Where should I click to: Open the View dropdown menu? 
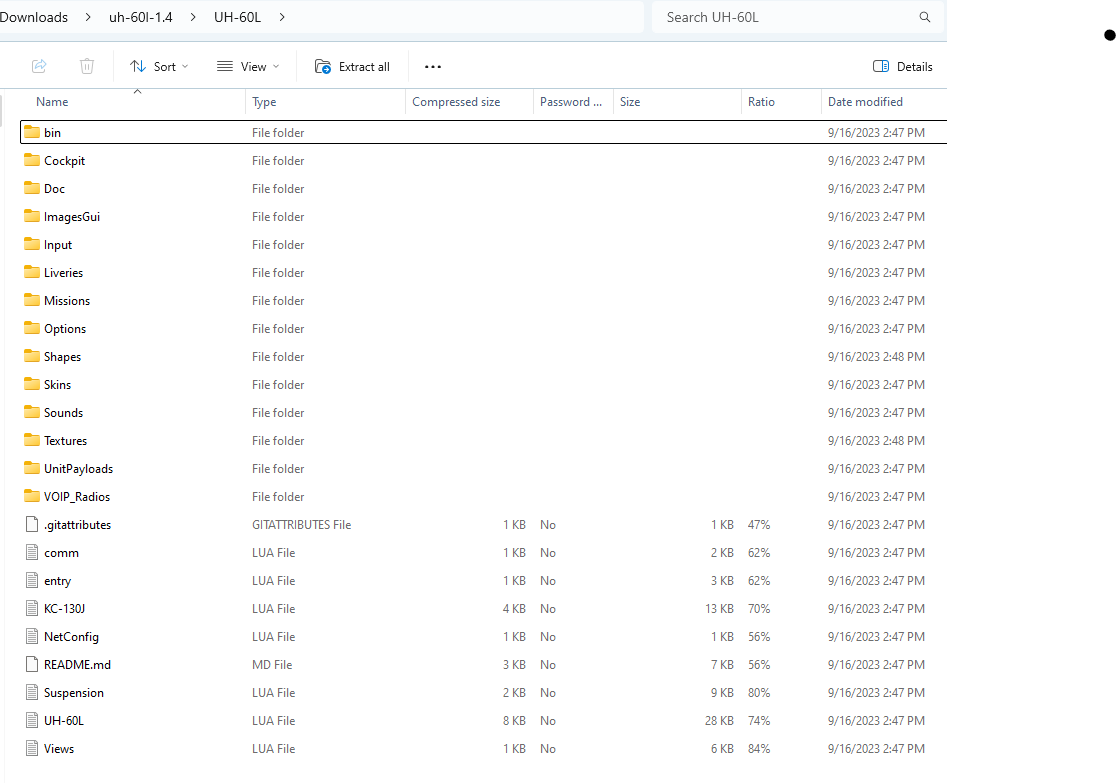click(248, 66)
